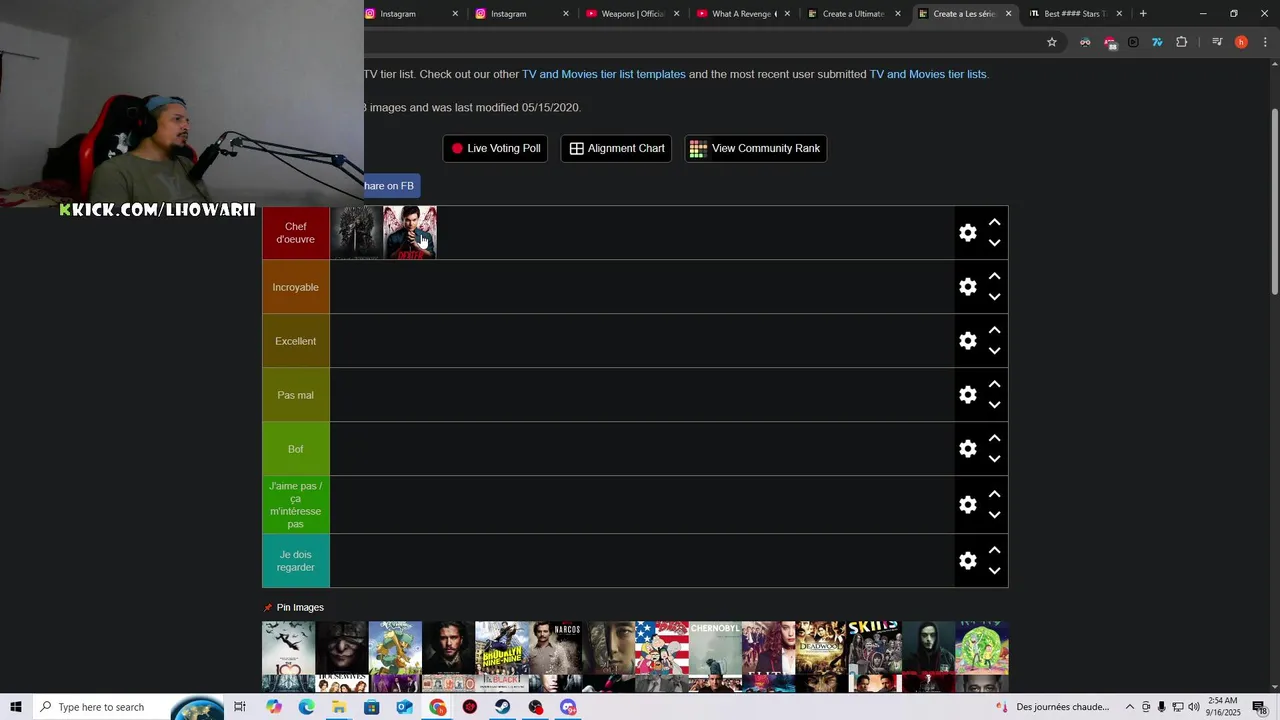
Task: Open Task View on the taskbar
Action: [240, 707]
